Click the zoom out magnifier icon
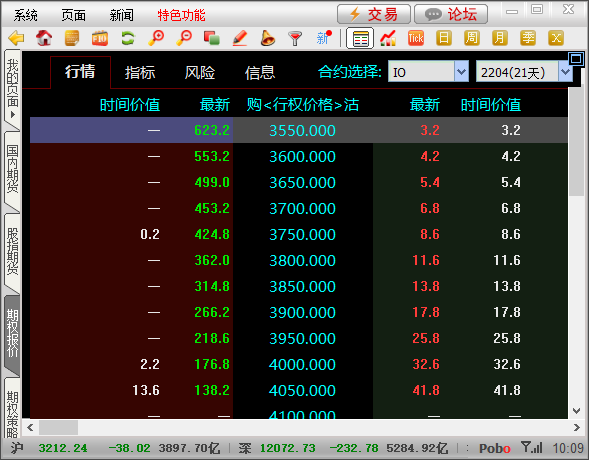The image size is (589, 460). 184,38
